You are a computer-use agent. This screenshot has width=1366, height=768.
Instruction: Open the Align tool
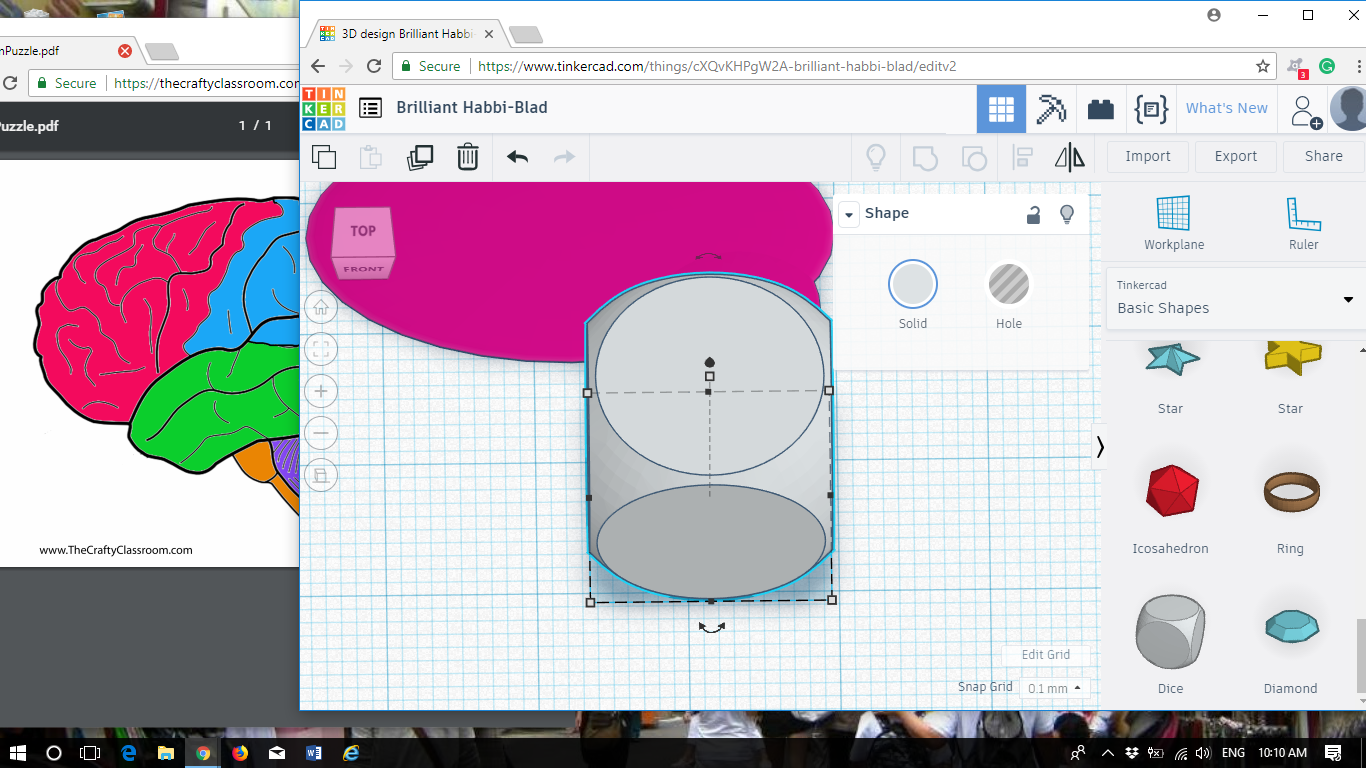click(1023, 157)
